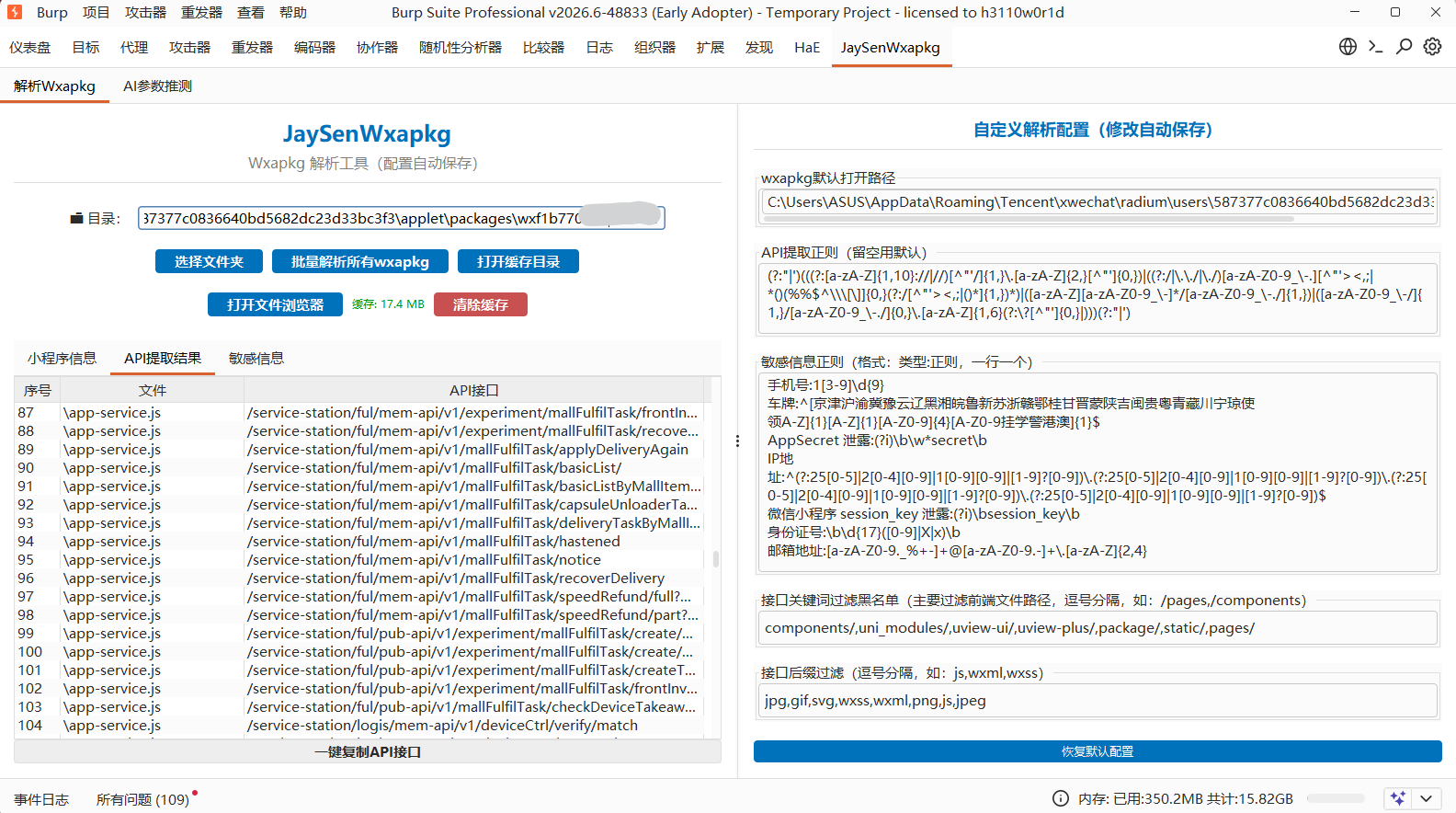Click the memory info circle icon
Screen dimensions: 1456x813
[x=1060, y=798]
